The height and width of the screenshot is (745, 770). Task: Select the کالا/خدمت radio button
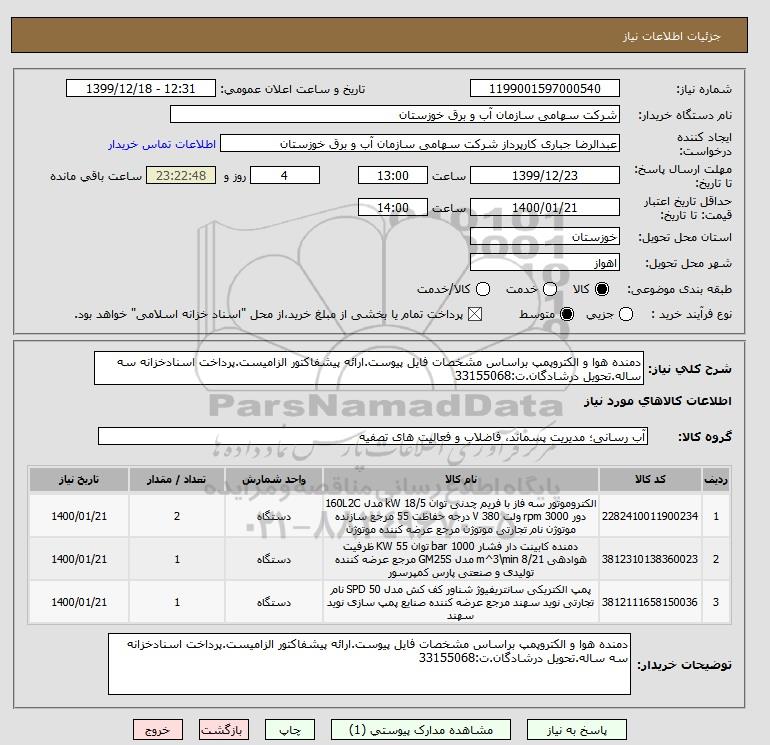click(483, 289)
